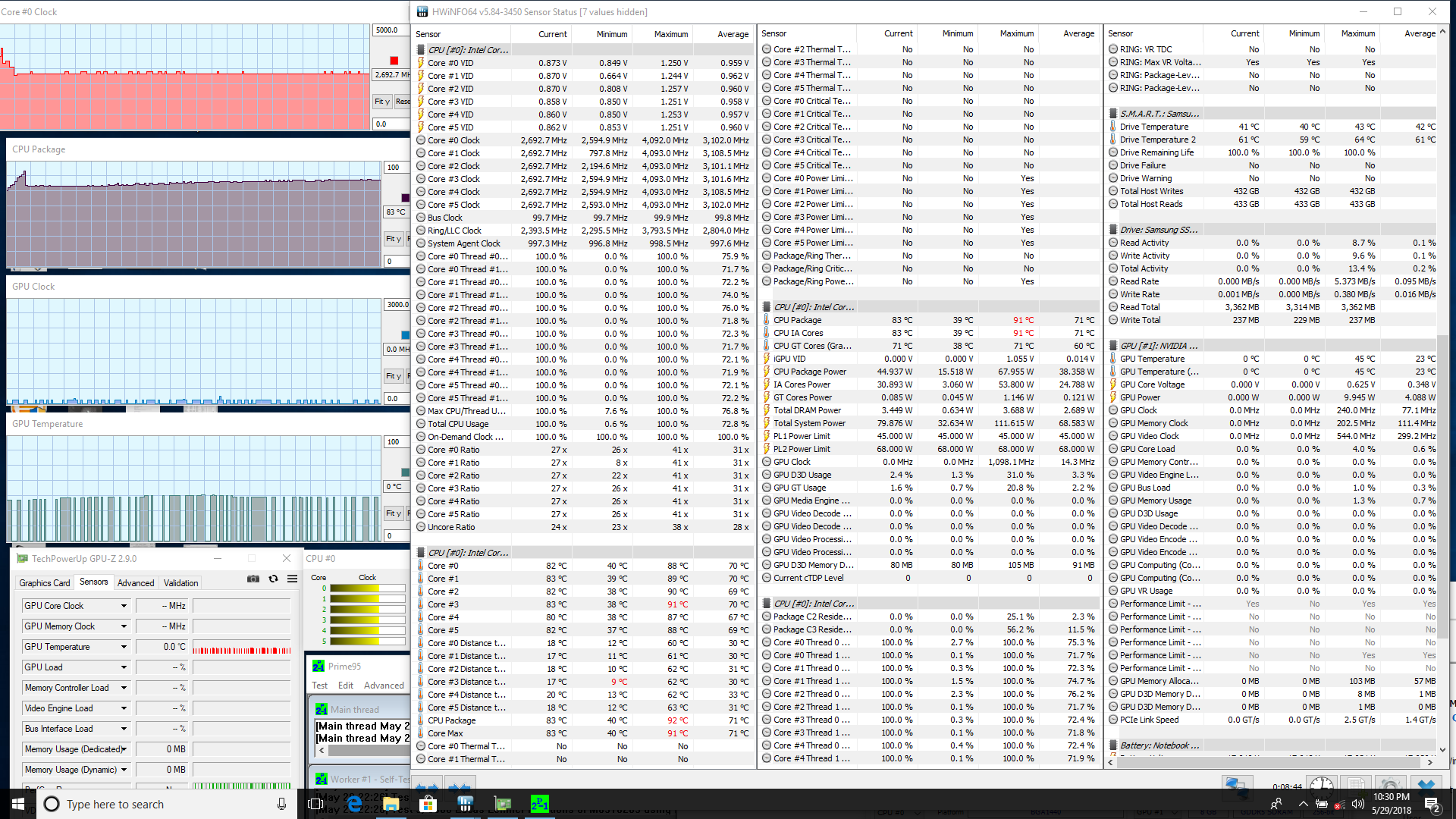Open Task View from the taskbar

coord(316,804)
